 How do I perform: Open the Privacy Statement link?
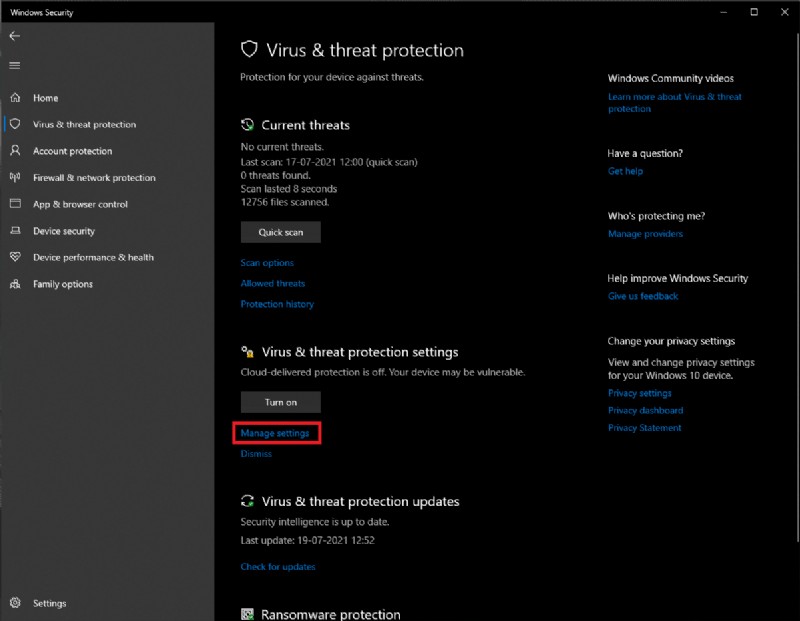[x=644, y=428]
